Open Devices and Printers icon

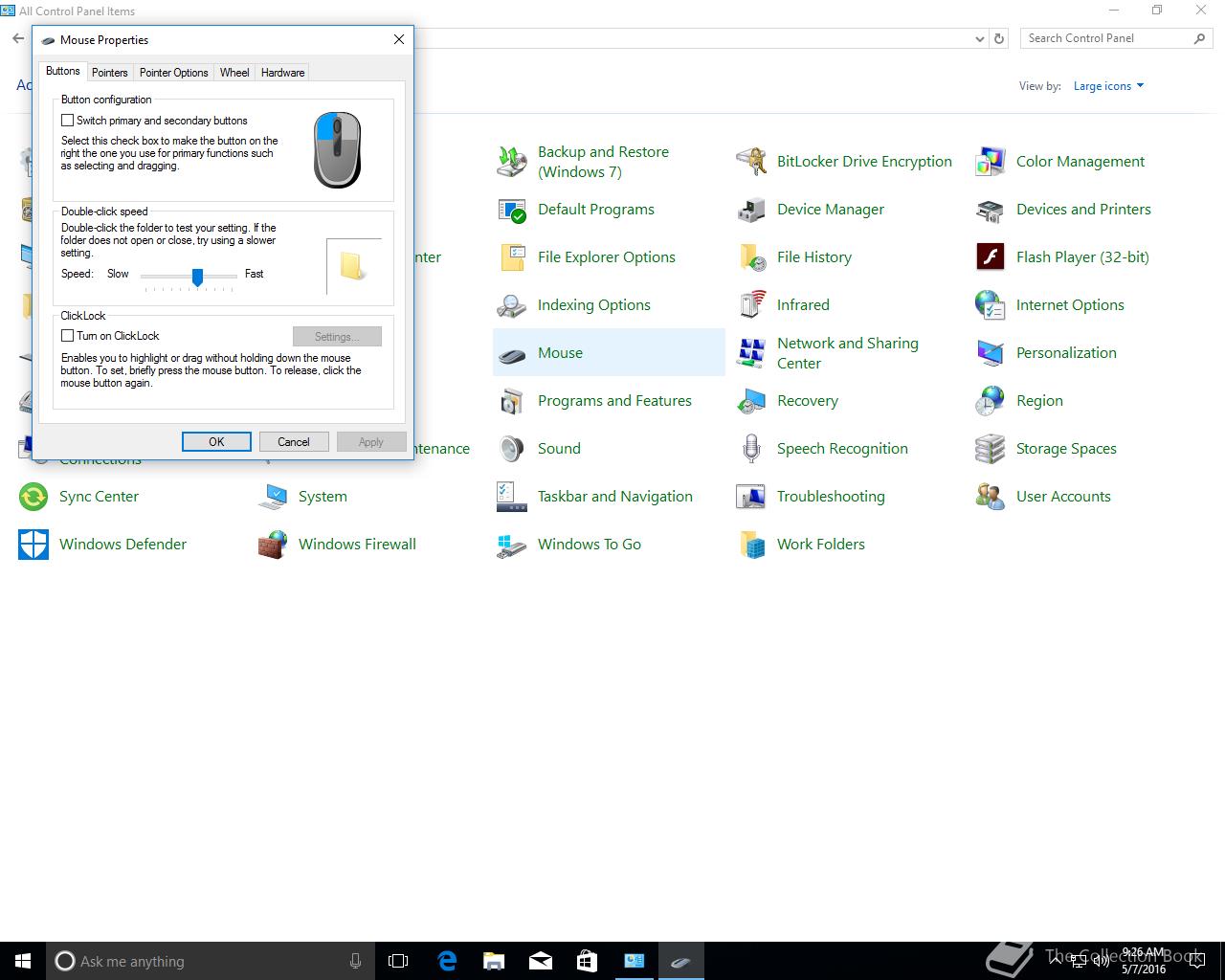pos(991,210)
